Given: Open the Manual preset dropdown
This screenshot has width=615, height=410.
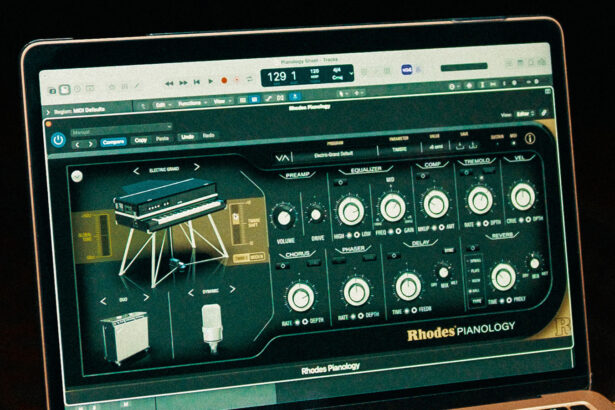Looking at the screenshot, I should [121, 129].
